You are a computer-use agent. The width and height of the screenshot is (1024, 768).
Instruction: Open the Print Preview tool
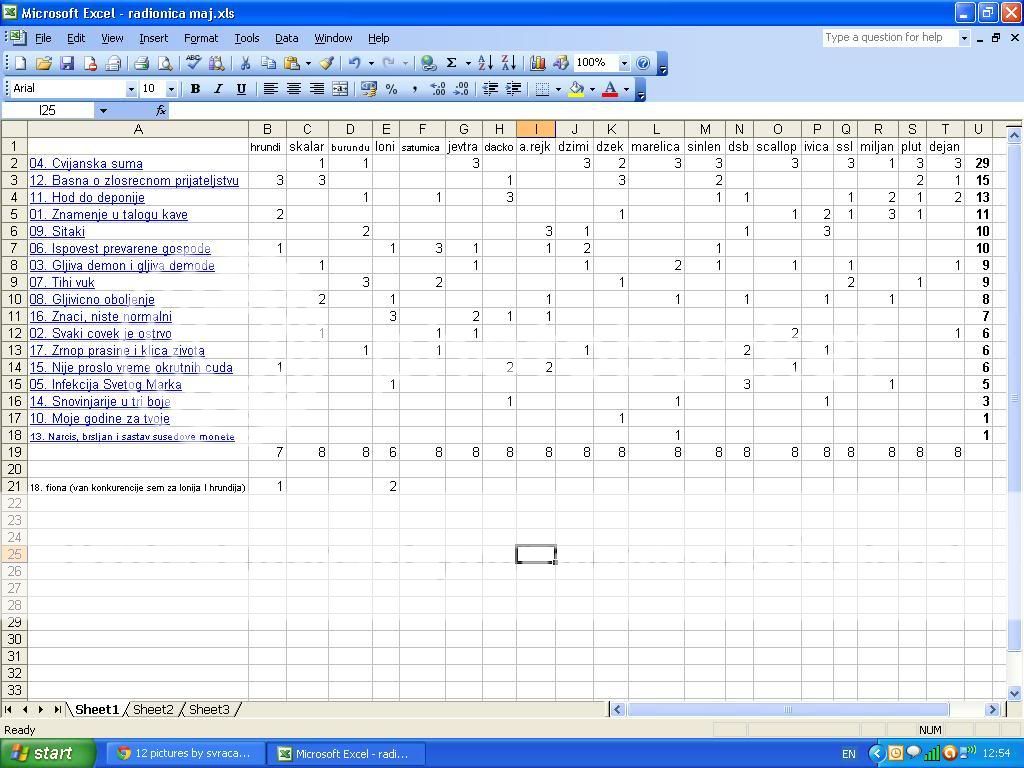165,63
